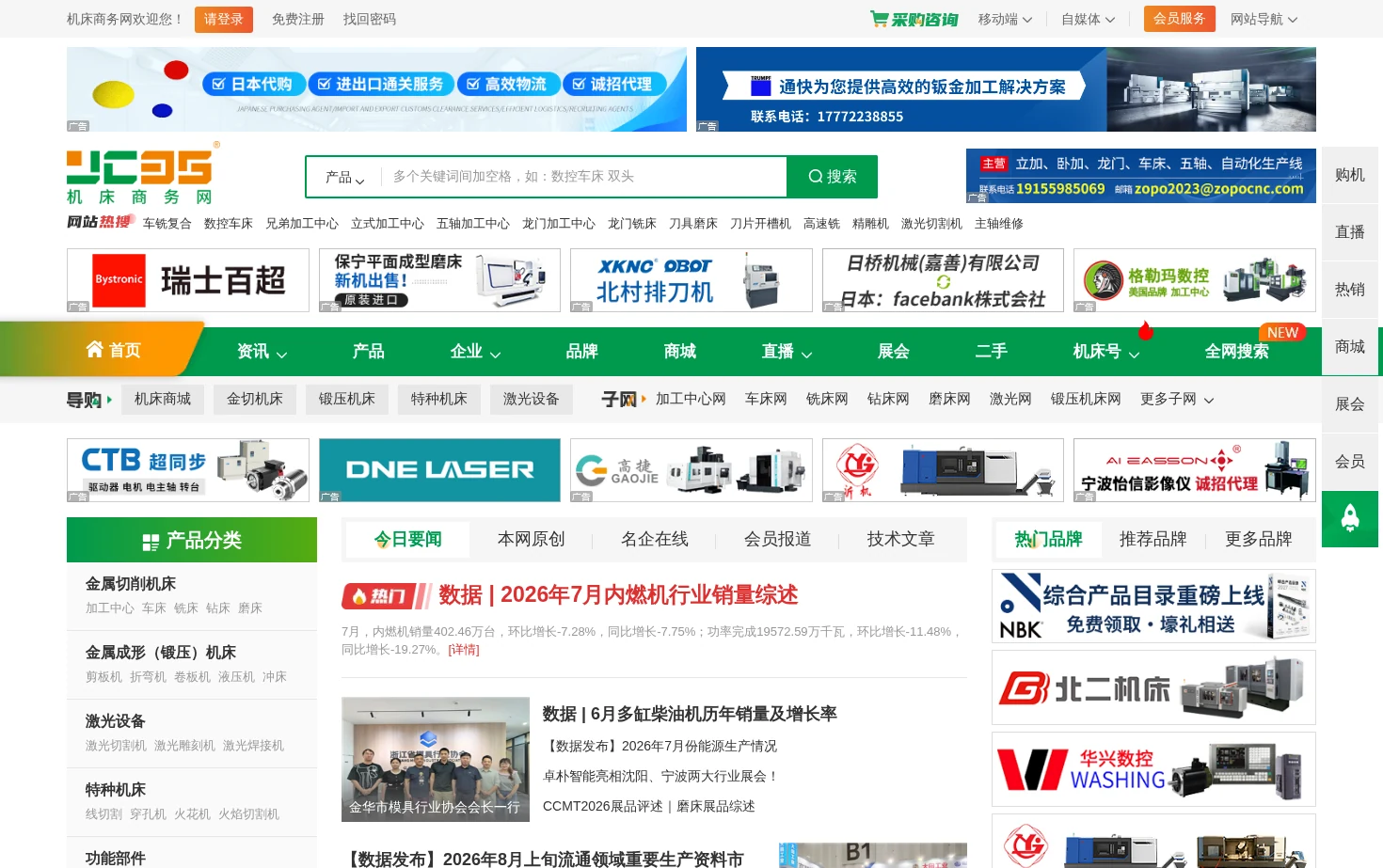1383x868 pixels.
Task: Open the DNE LASER banner
Action: (x=439, y=470)
